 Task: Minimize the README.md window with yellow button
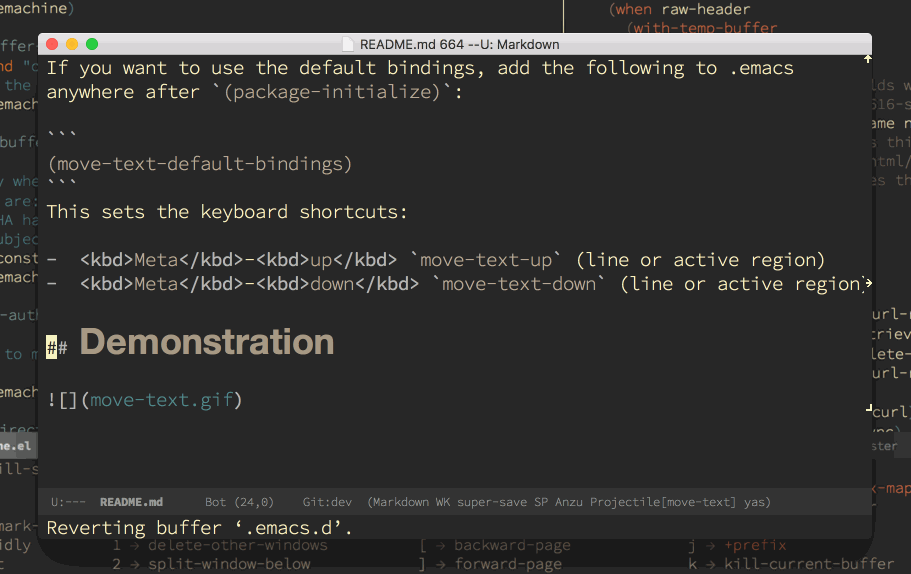coord(72,44)
